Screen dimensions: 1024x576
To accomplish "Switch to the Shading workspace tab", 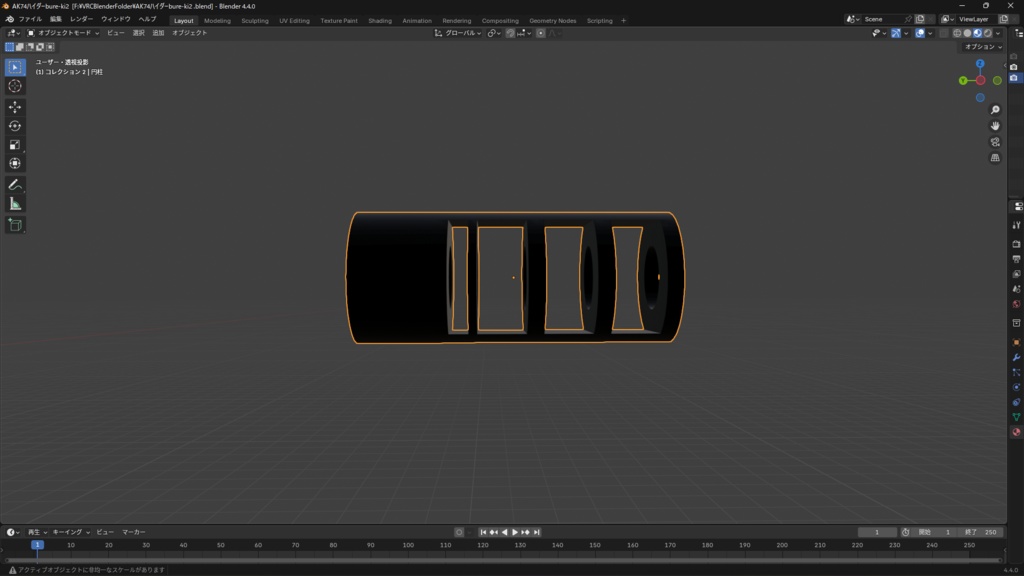I will tap(380, 21).
